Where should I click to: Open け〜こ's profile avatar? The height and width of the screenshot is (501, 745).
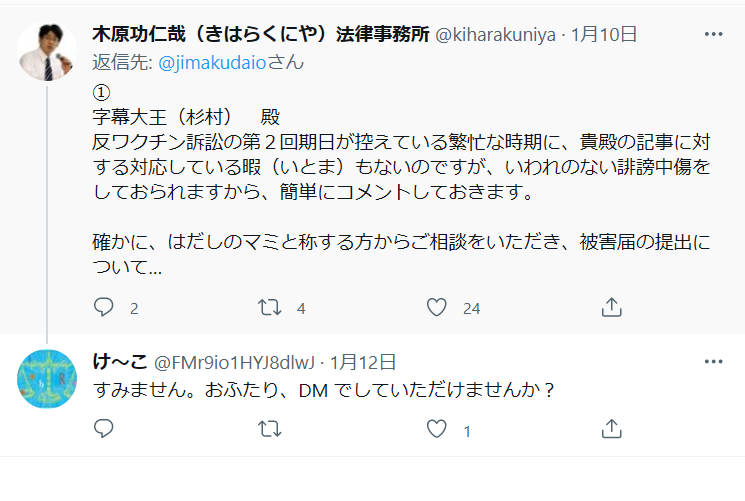[47, 379]
